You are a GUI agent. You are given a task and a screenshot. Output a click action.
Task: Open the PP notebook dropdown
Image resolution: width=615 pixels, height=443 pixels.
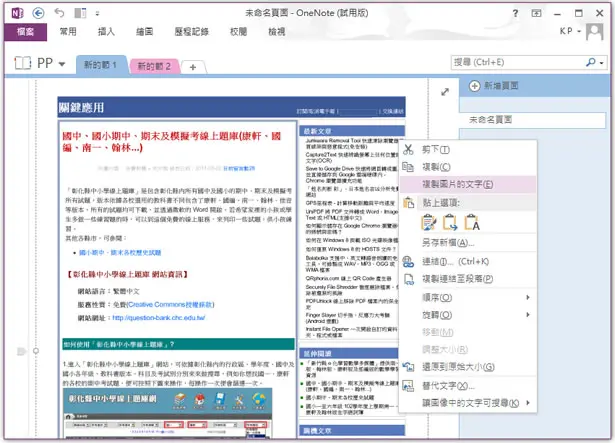coord(62,64)
